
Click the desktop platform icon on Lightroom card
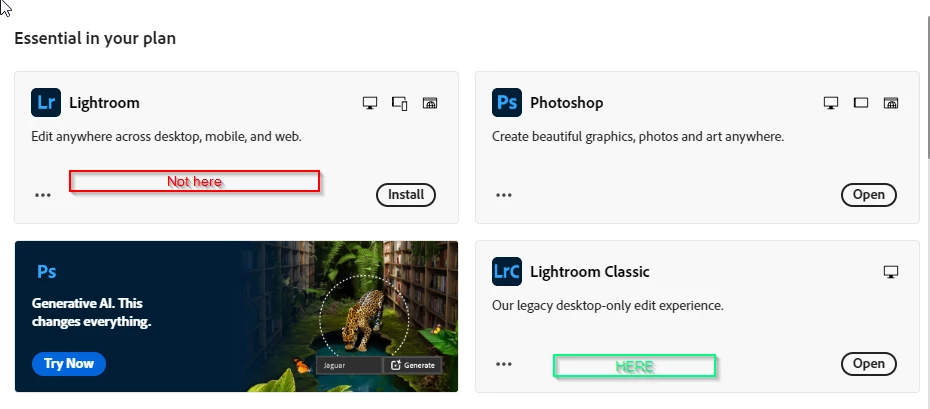(x=370, y=103)
